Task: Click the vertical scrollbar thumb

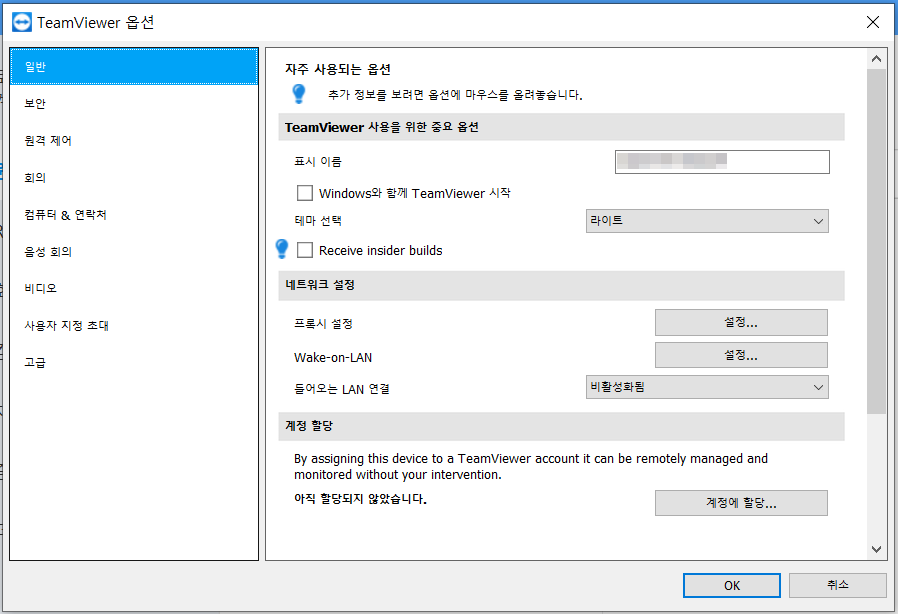Action: click(x=876, y=241)
